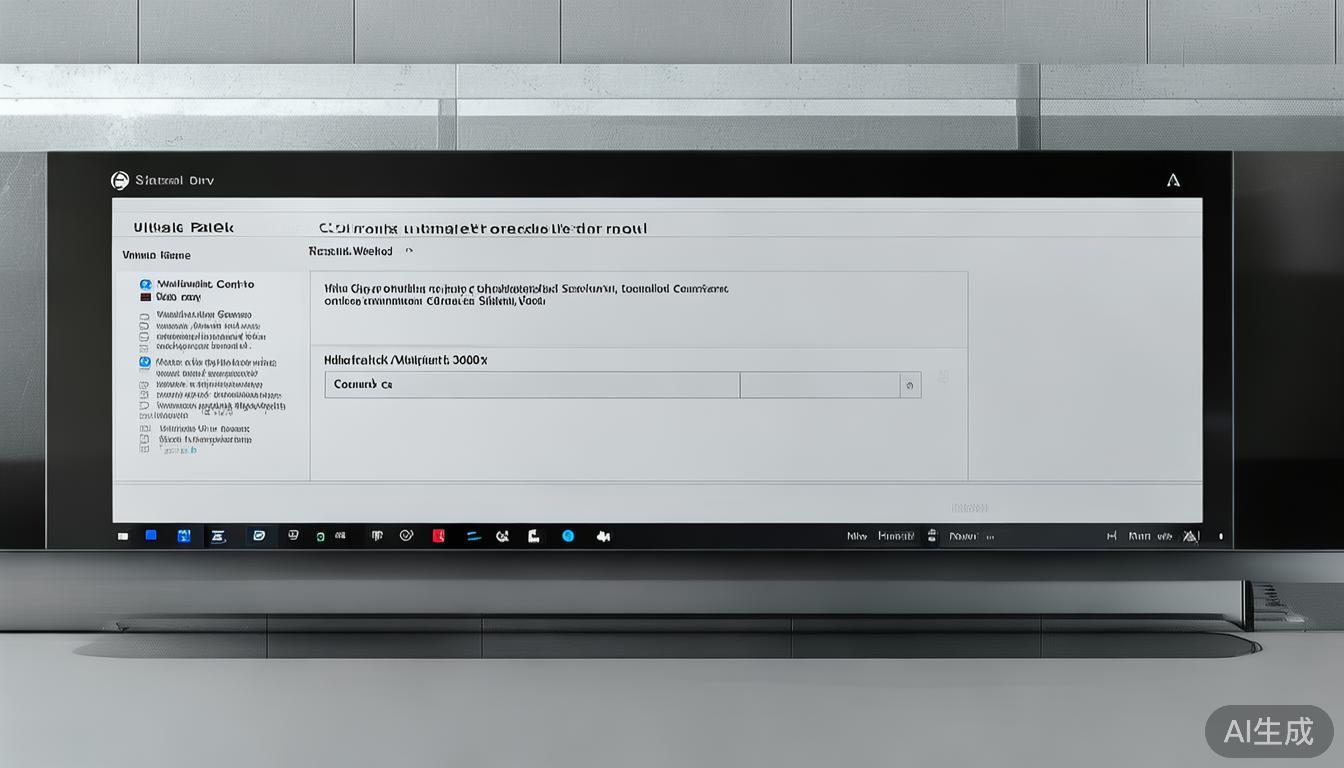
Task: Click into the left text input field
Action: point(531,385)
